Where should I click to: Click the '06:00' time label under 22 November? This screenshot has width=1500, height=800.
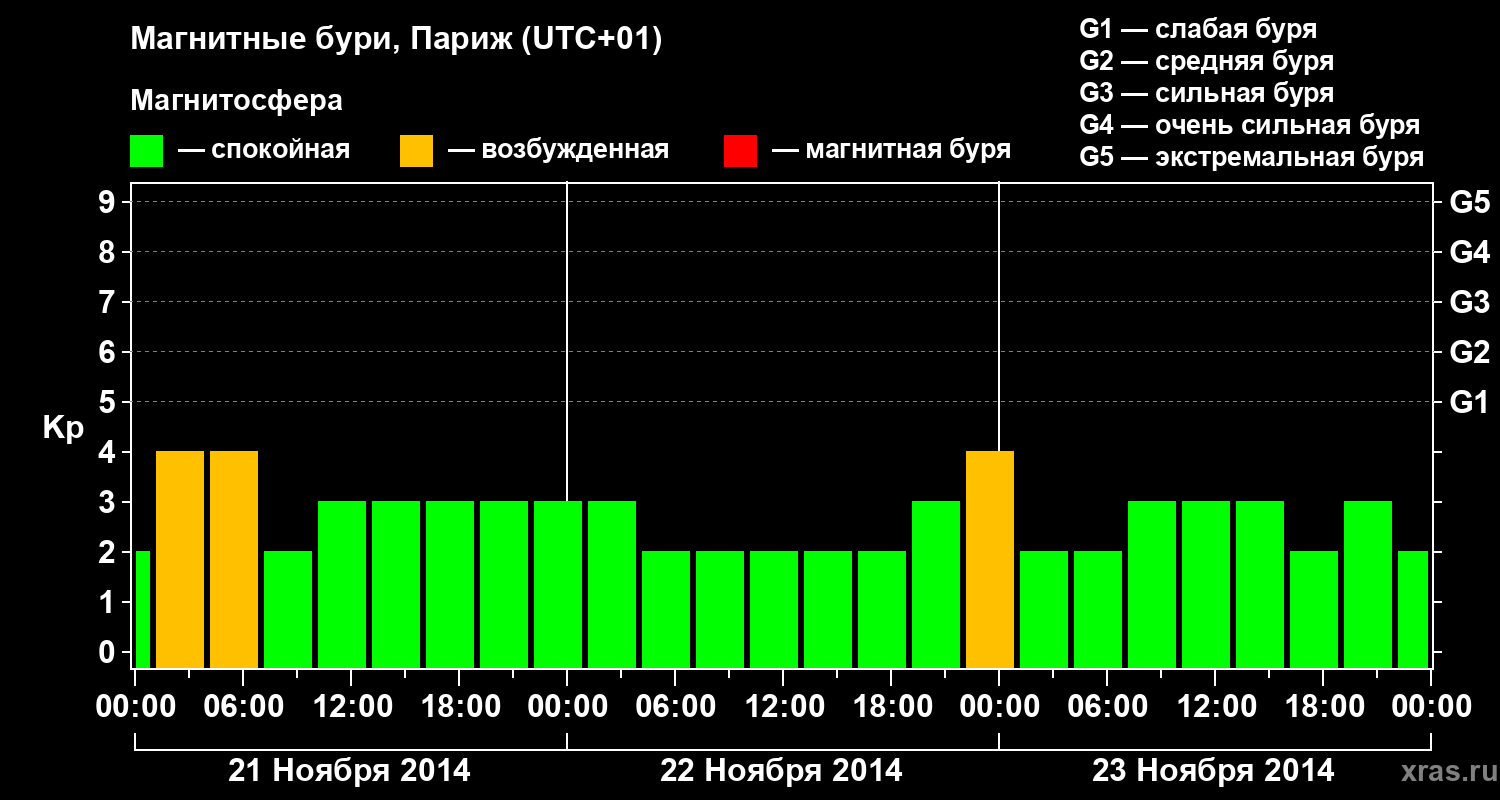pyautogui.click(x=675, y=707)
